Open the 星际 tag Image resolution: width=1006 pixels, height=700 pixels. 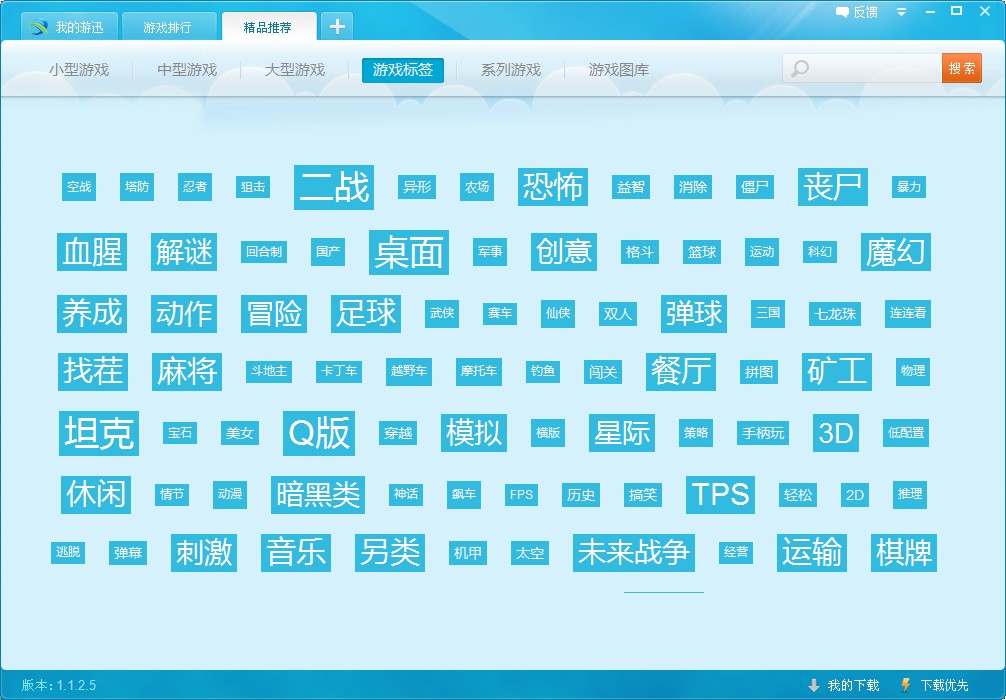tap(622, 433)
